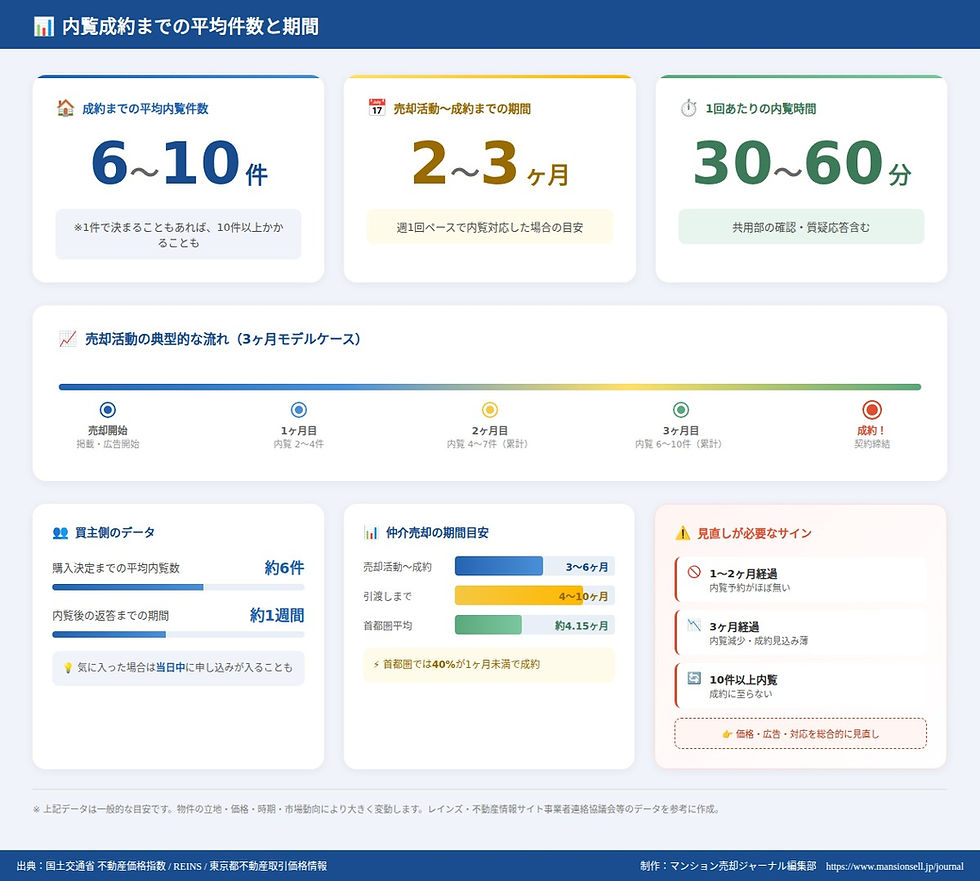
Task: Click the prohibited icon beside 1〜2ヶ月経過
Action: 694,572
